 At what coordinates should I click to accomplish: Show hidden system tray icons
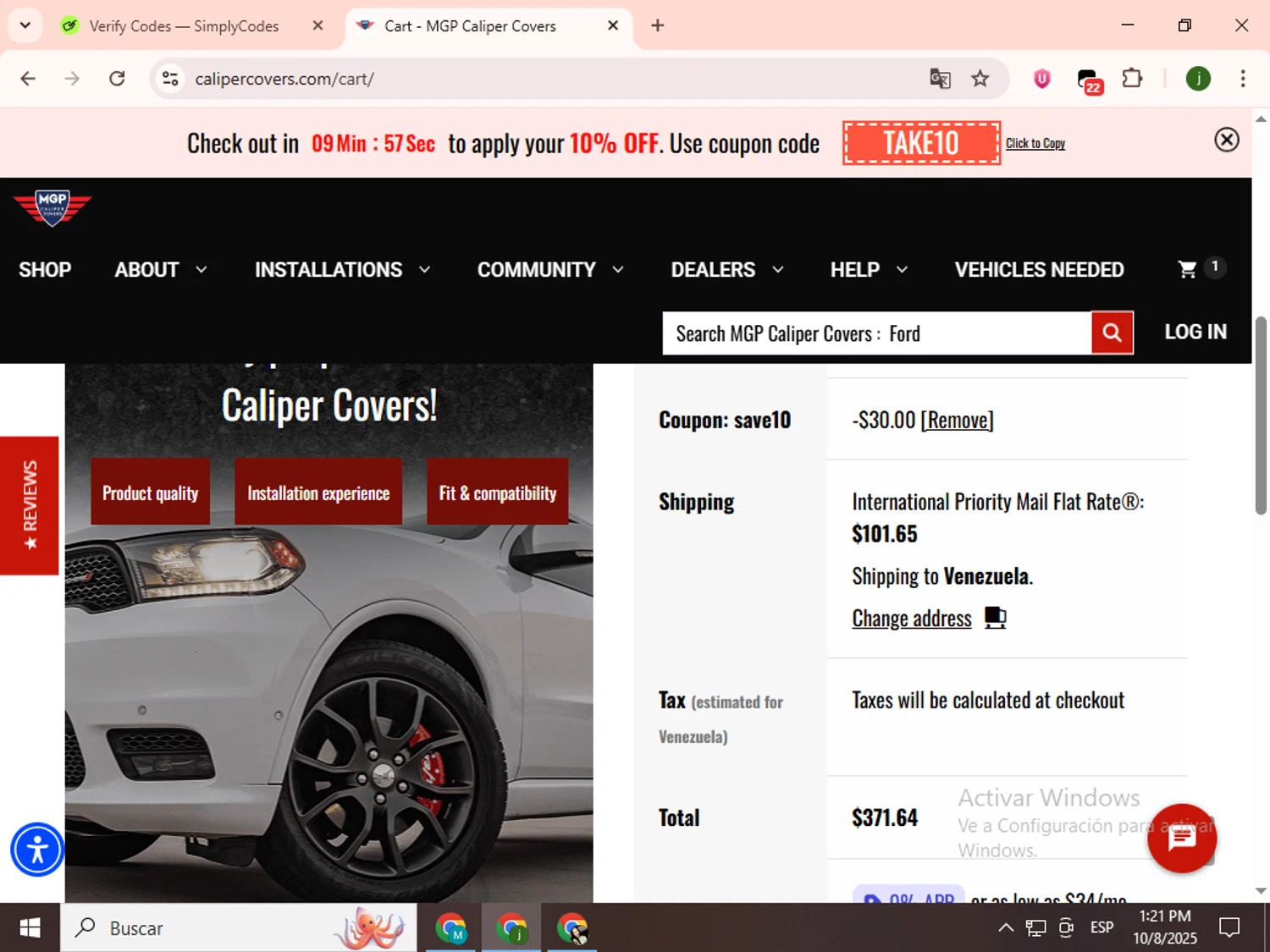pos(1006,927)
